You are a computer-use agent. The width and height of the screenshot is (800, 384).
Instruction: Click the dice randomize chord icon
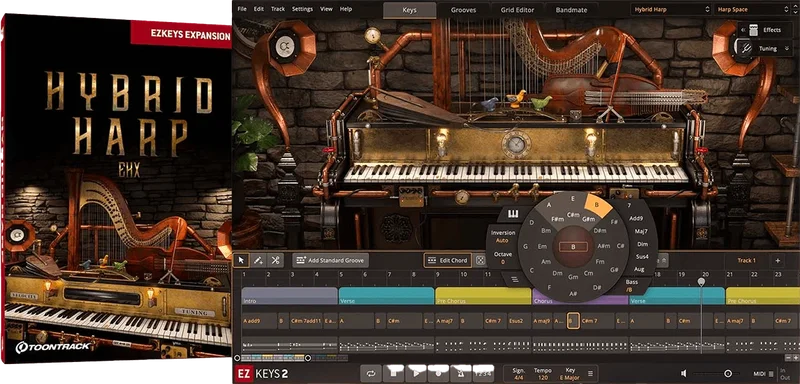coord(480,260)
